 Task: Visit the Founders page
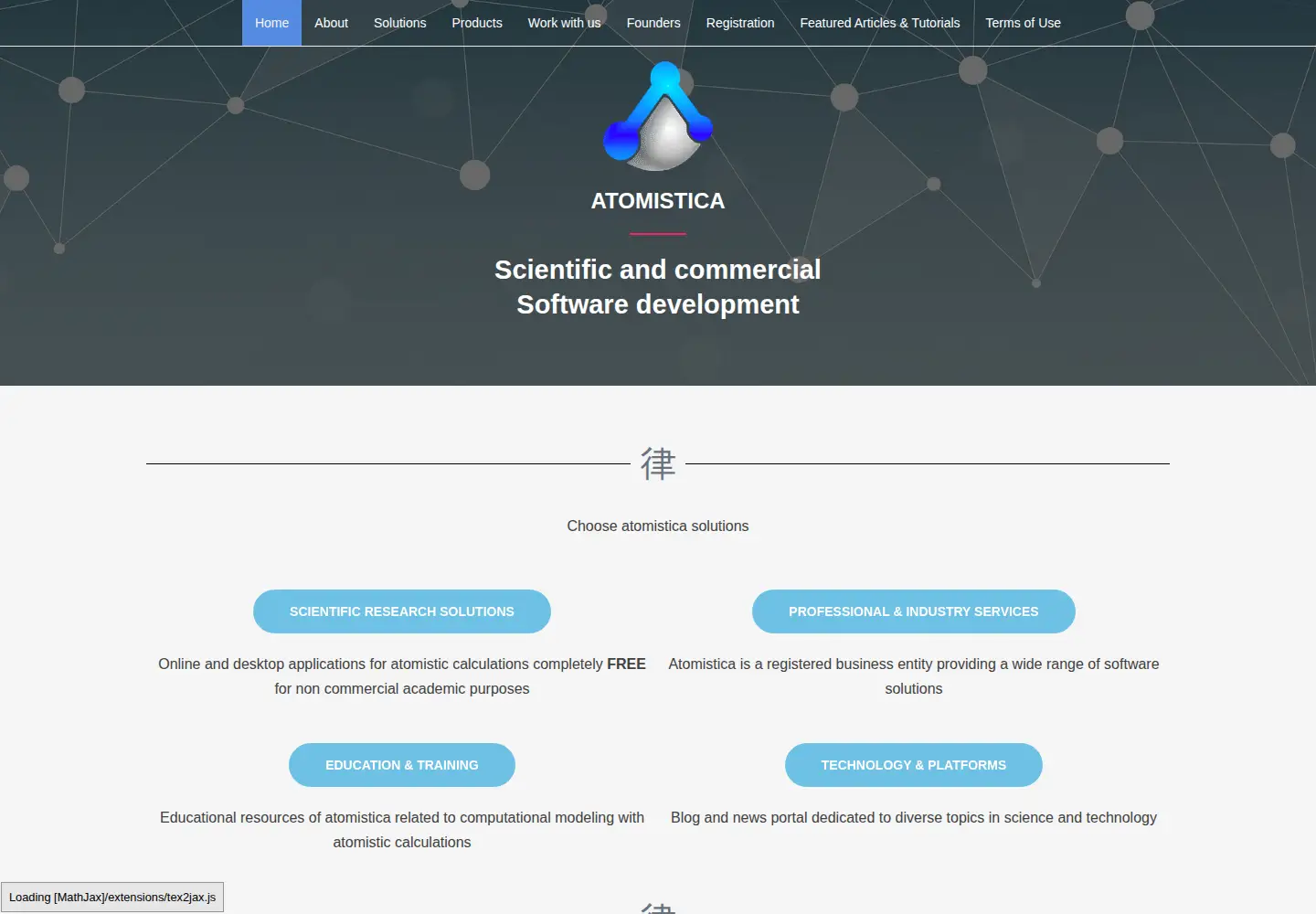(653, 23)
